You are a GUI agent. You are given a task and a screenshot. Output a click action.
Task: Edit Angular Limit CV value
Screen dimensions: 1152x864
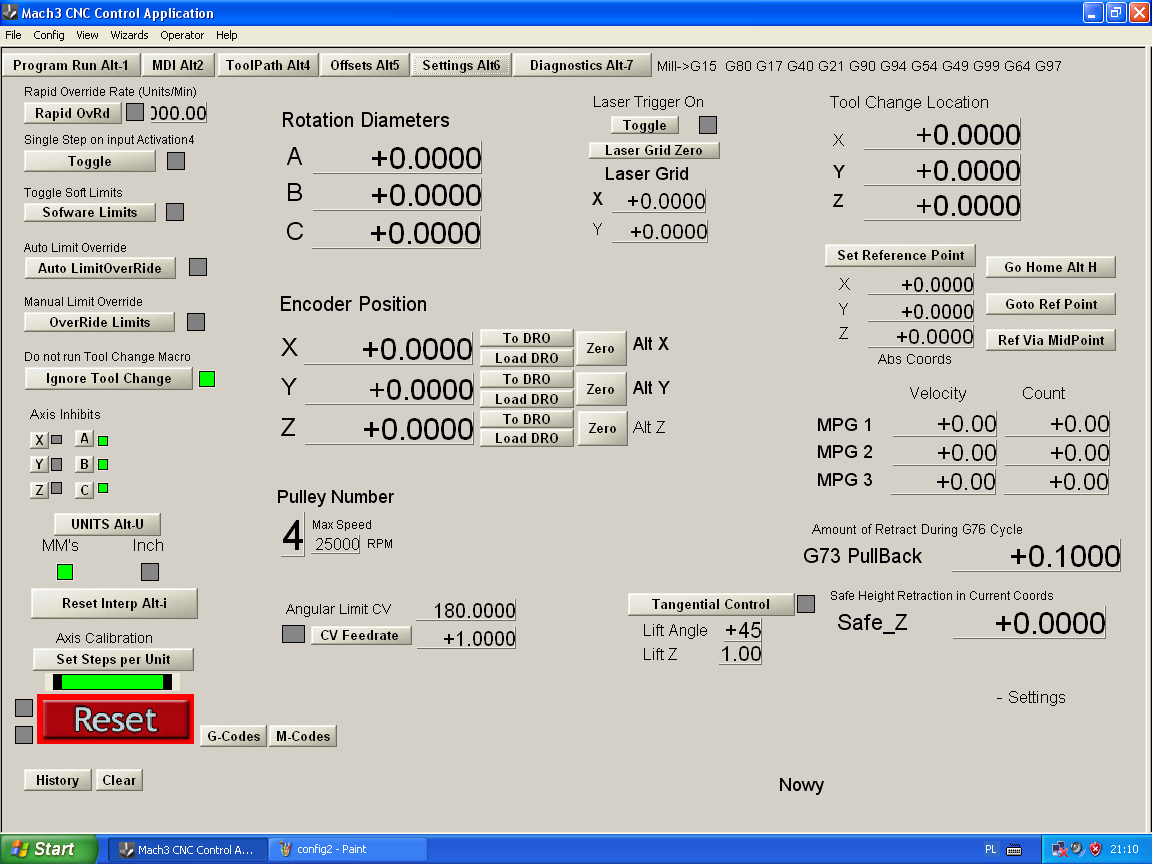click(x=467, y=611)
